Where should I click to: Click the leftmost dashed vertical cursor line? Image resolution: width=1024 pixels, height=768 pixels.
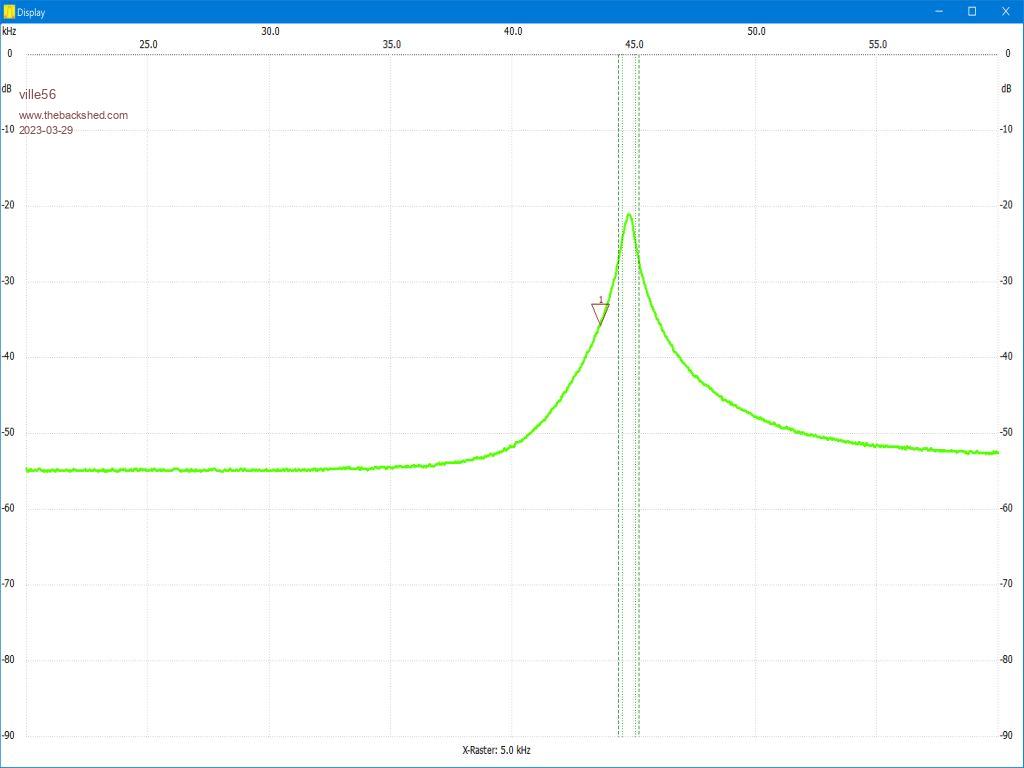click(x=618, y=400)
